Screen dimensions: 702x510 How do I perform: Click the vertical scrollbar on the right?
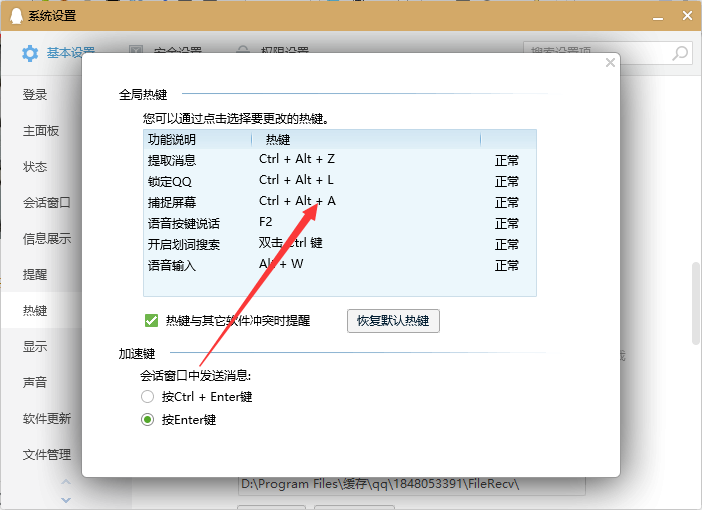pyautogui.click(x=695, y=305)
